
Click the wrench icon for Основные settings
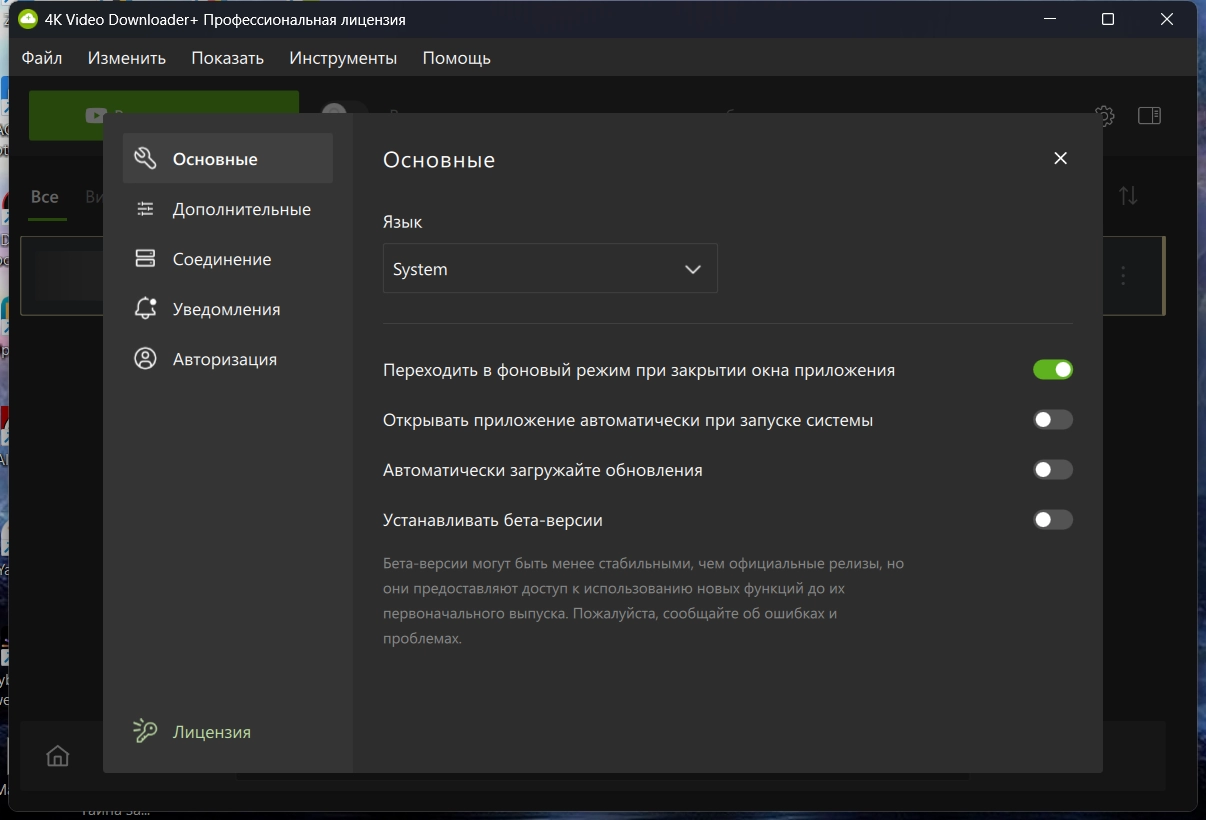[x=145, y=159]
